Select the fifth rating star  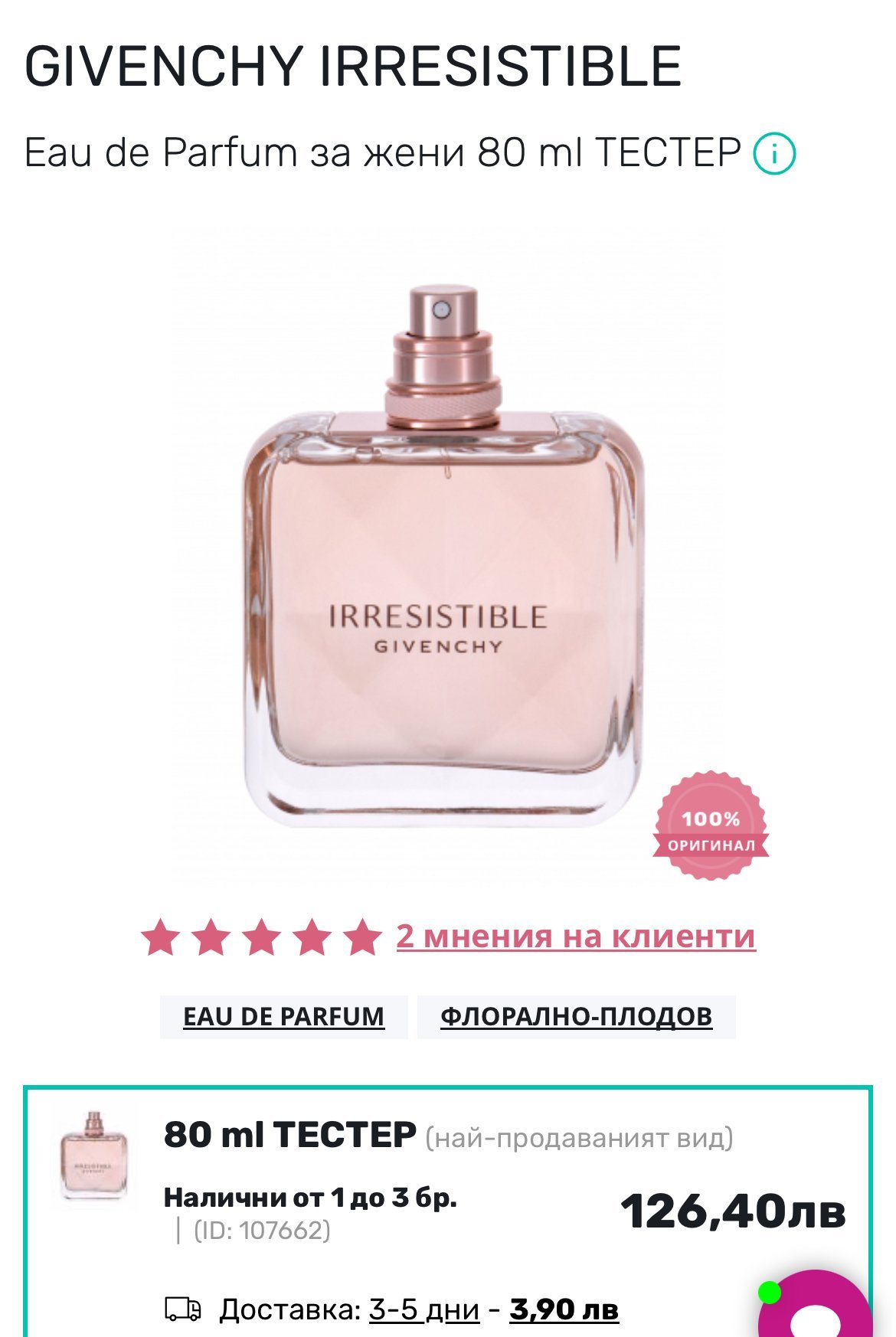pyautogui.click(x=361, y=937)
